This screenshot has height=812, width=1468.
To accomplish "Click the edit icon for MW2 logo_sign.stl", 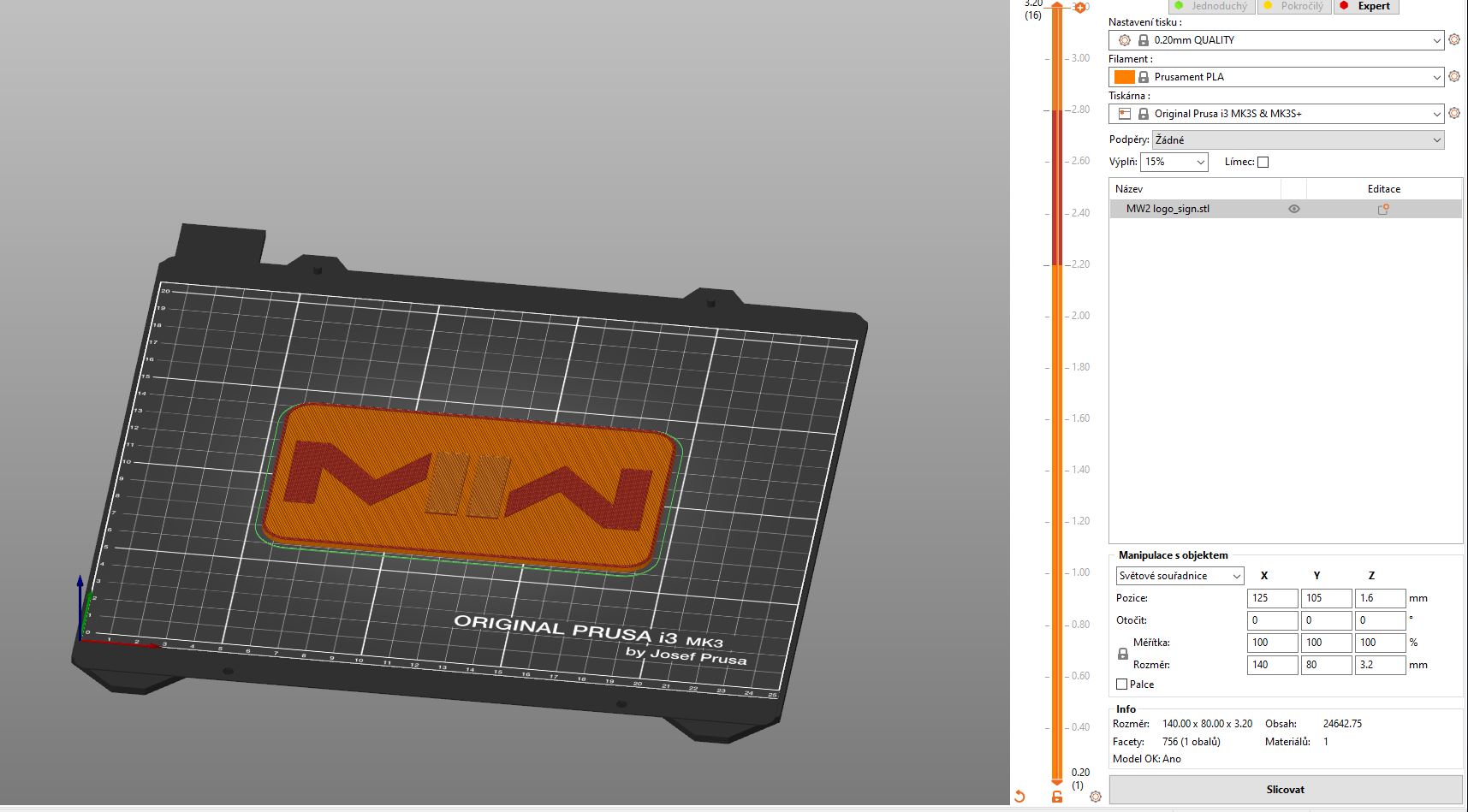I will pyautogui.click(x=1382, y=209).
